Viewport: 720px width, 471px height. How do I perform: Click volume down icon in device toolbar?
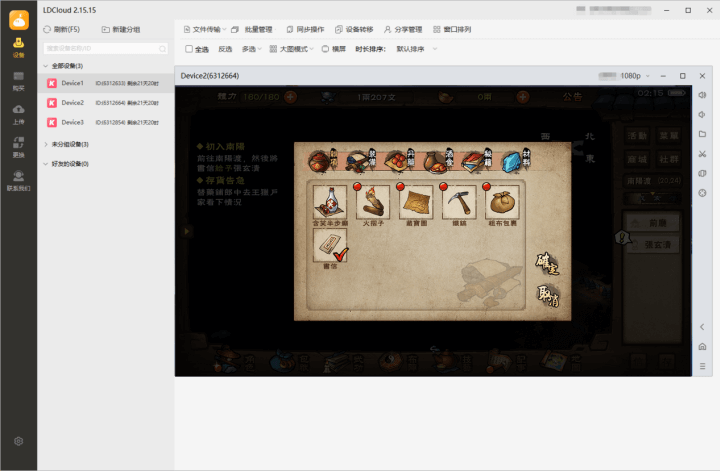pos(702,115)
